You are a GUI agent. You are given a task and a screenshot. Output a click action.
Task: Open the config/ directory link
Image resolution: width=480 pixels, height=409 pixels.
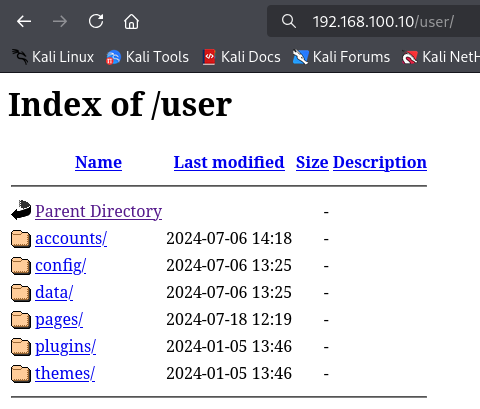(61, 266)
